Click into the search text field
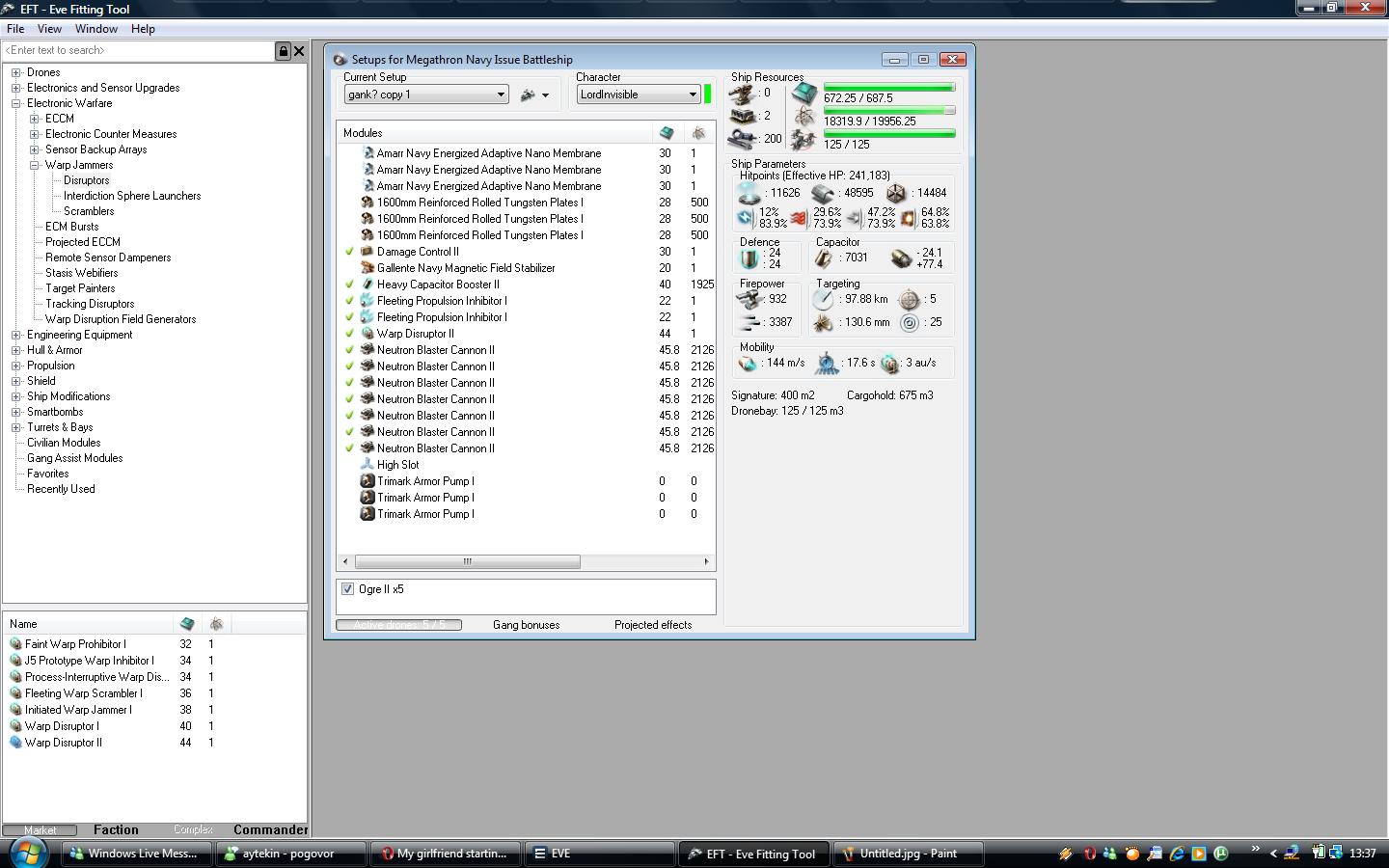Screen dimensions: 1389x868 pos(138,51)
